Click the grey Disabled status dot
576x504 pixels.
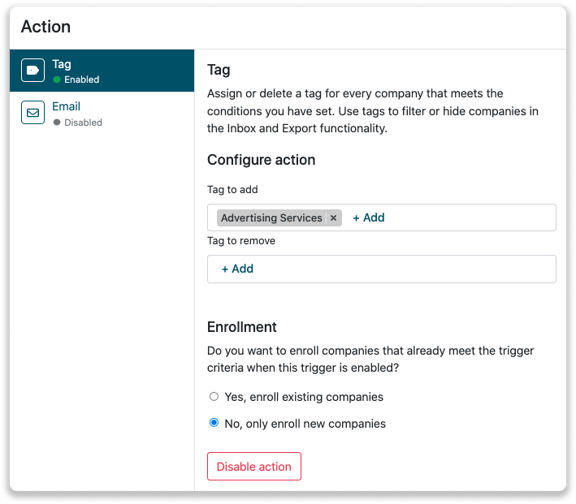[x=57, y=122]
